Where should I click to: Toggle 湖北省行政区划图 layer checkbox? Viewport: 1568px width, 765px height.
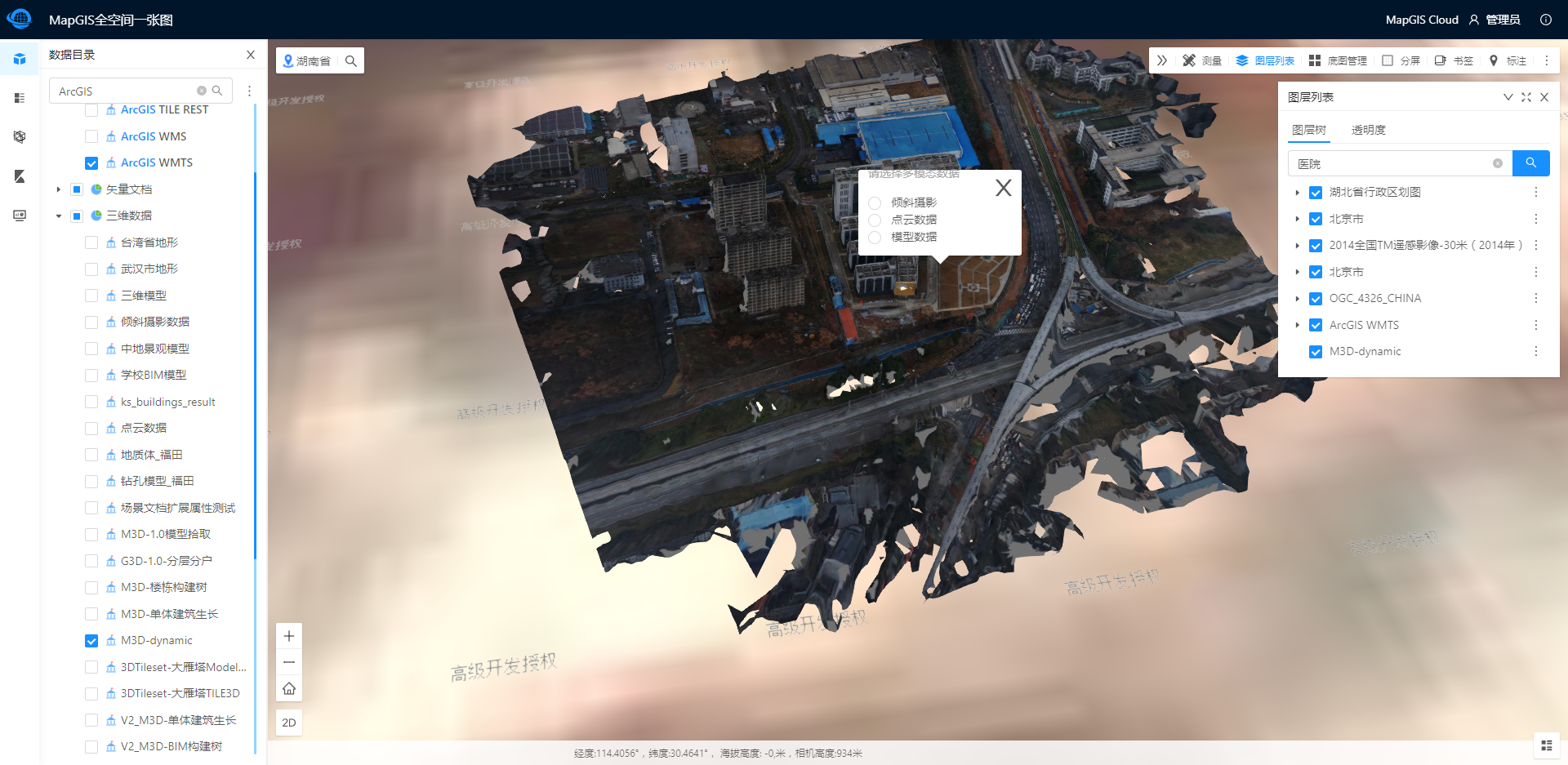[x=1316, y=193]
